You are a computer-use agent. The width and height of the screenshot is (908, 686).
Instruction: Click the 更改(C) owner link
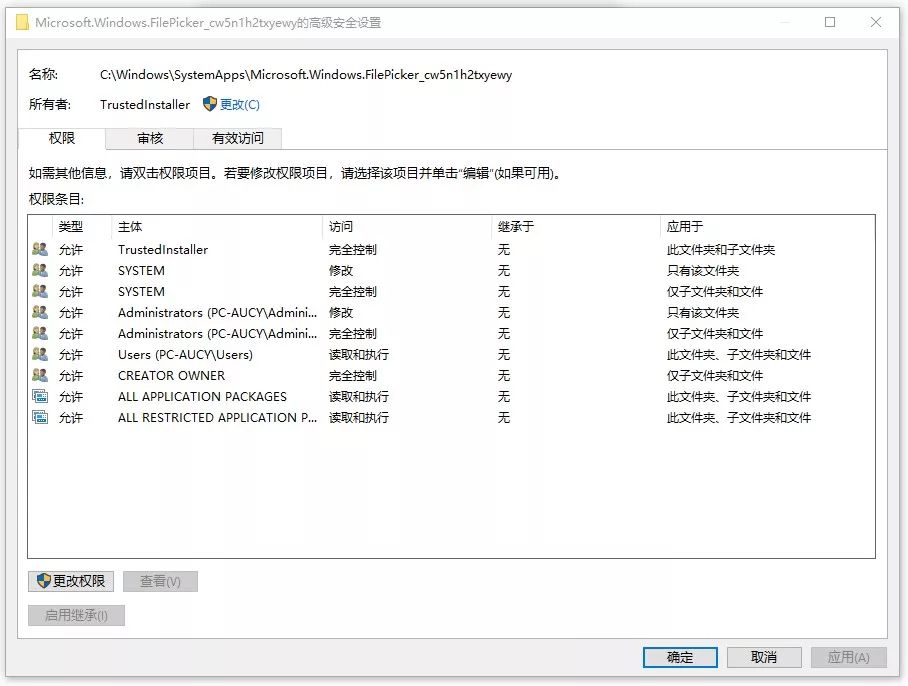(x=240, y=105)
